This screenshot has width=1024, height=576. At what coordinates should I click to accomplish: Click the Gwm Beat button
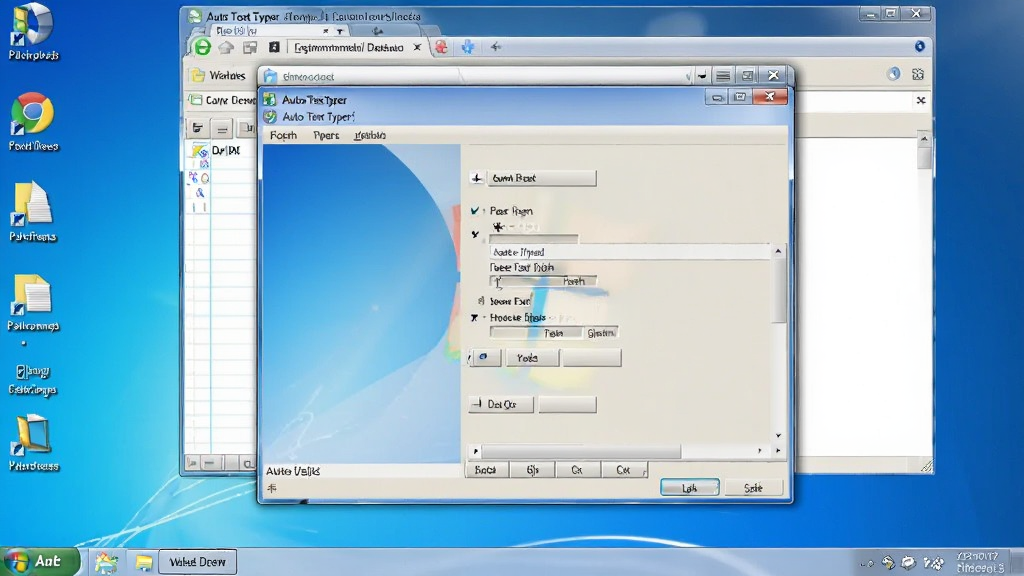(x=541, y=178)
